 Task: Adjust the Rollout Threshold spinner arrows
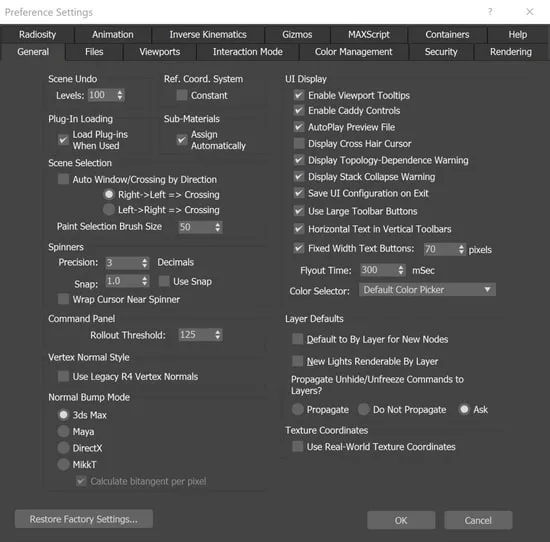pos(218,335)
